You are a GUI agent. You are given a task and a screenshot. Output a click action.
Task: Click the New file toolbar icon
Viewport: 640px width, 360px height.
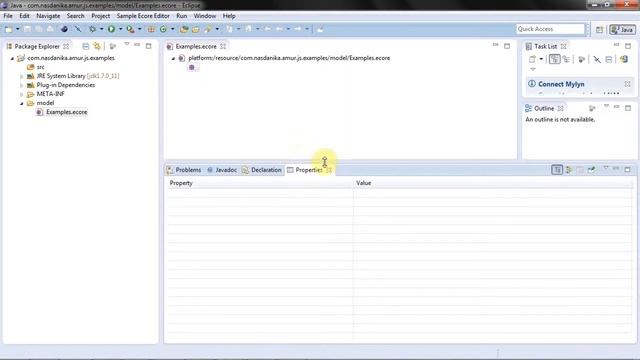9,29
